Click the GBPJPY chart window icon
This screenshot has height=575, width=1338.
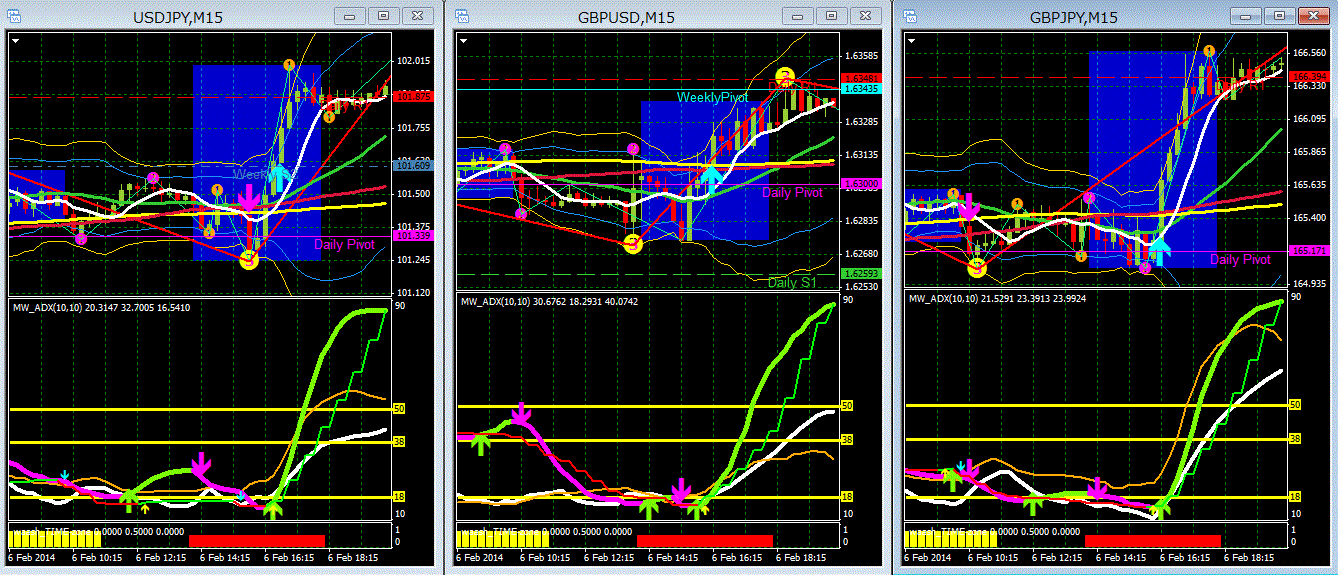[x=912, y=16]
